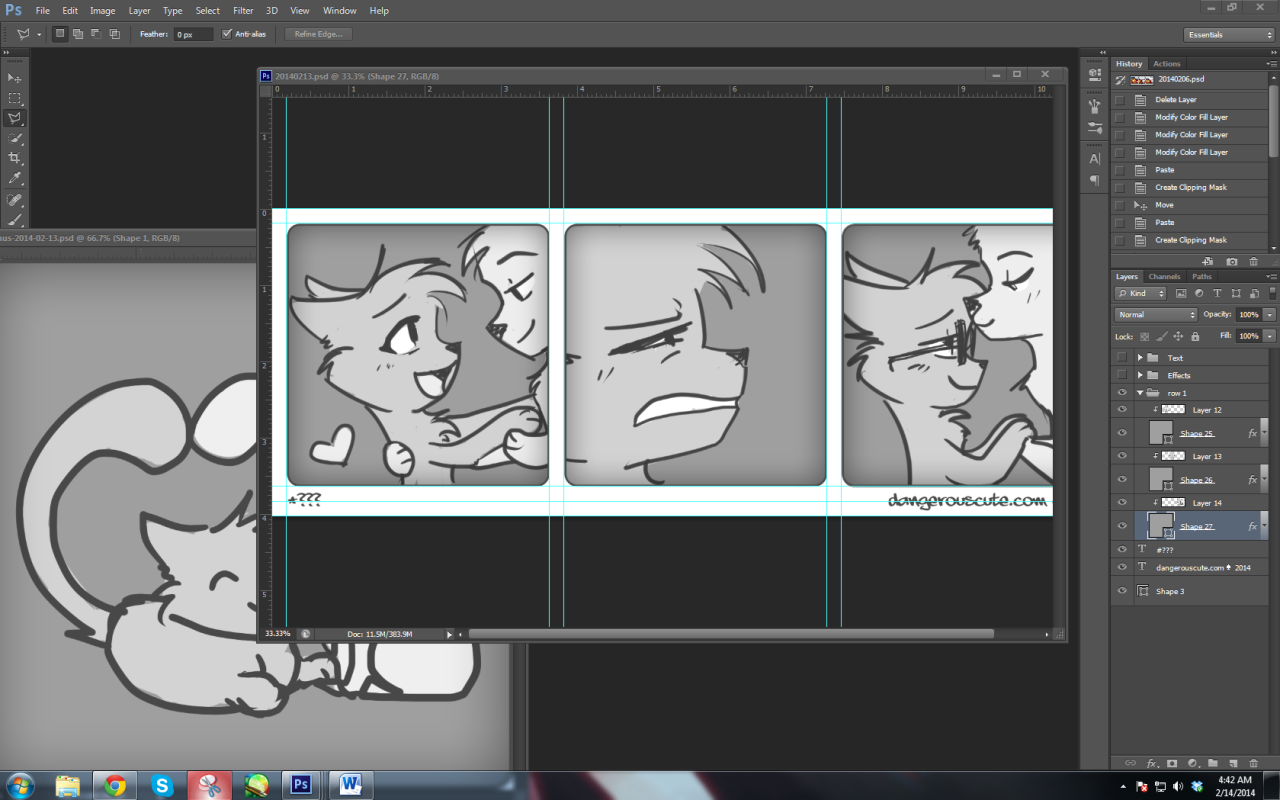Select the Move tool

15,78
